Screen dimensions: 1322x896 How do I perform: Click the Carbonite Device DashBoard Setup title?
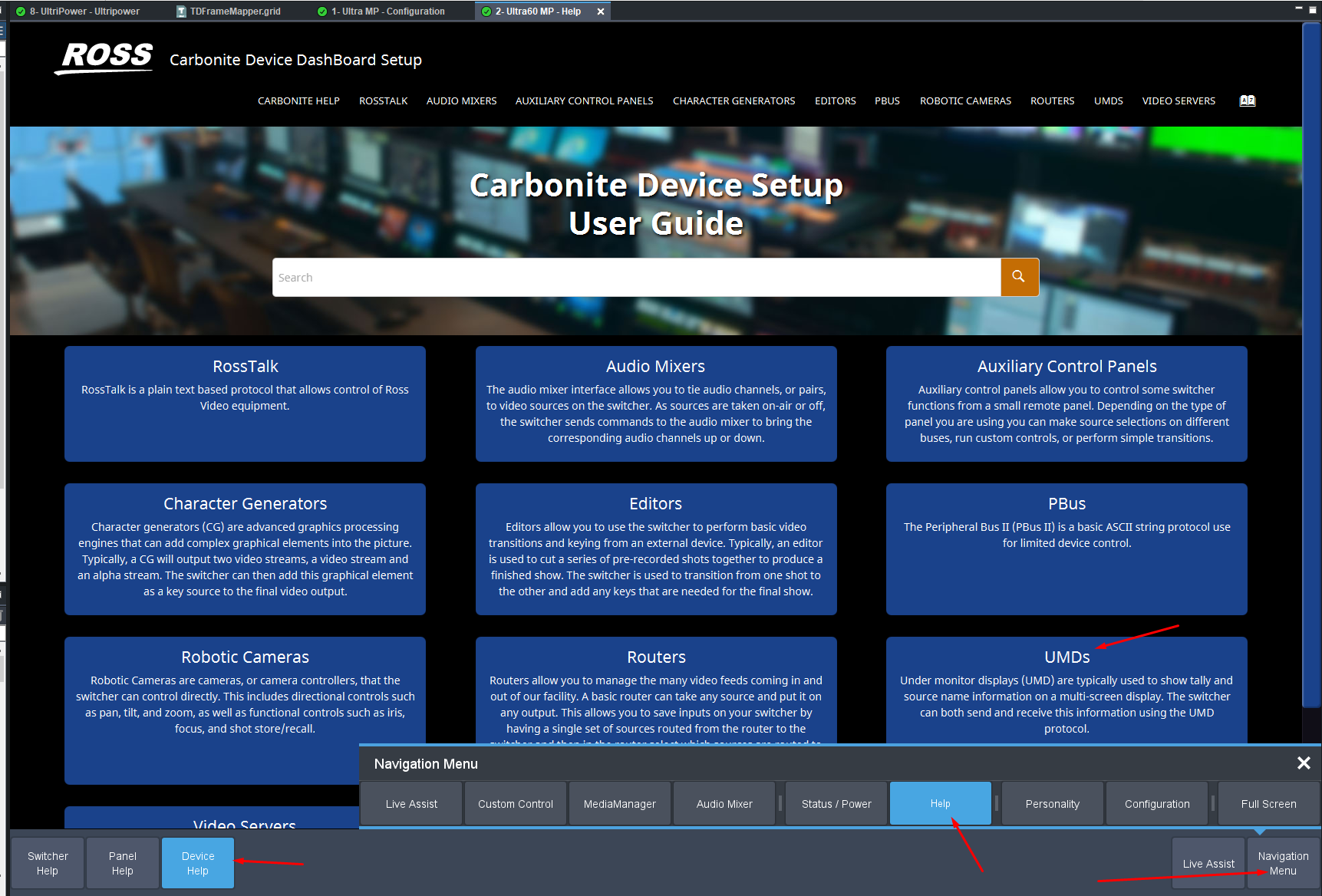(295, 60)
